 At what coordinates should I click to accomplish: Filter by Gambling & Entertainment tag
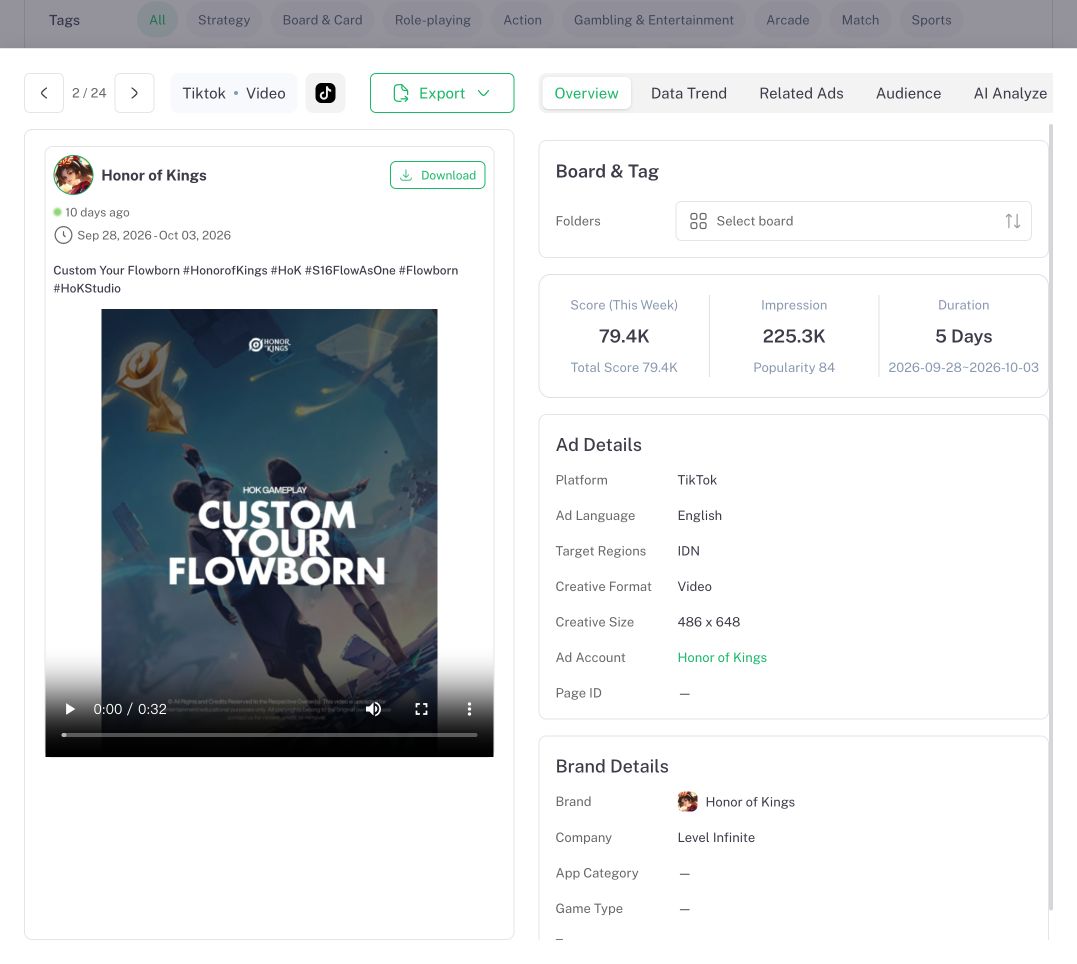pos(653,20)
